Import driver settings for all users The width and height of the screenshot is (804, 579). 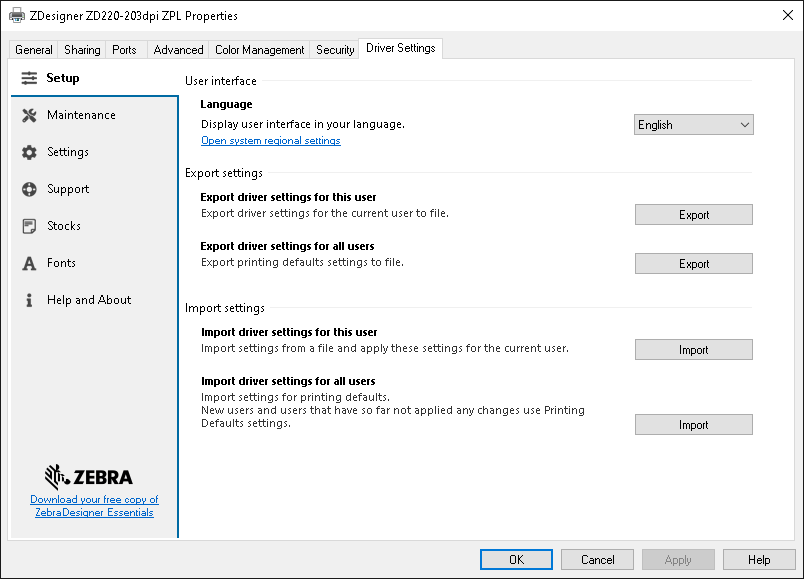(693, 424)
